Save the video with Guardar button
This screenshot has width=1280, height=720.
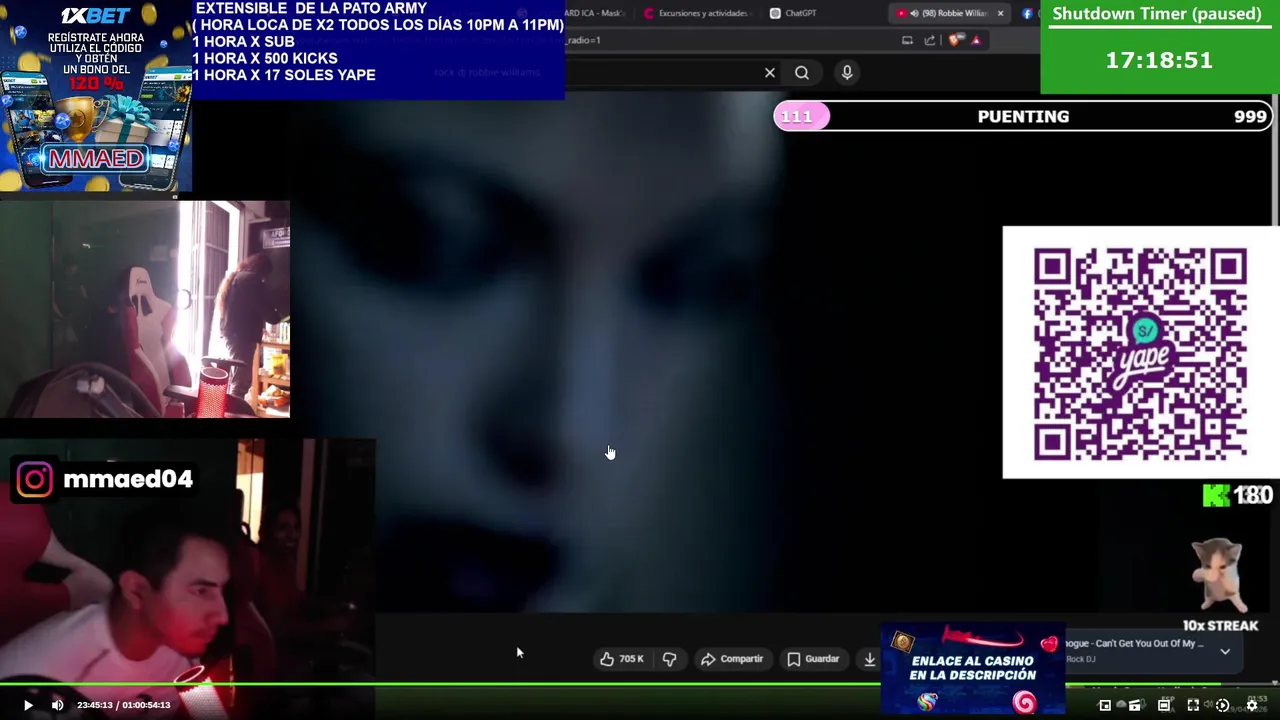(x=813, y=659)
